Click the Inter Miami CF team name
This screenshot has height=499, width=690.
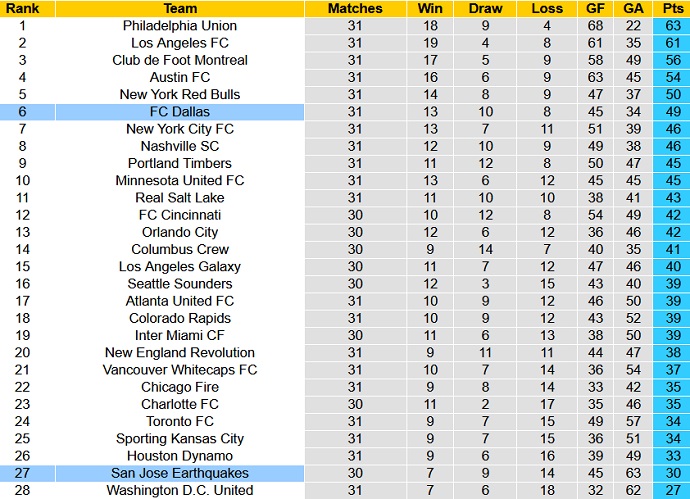tap(180, 335)
